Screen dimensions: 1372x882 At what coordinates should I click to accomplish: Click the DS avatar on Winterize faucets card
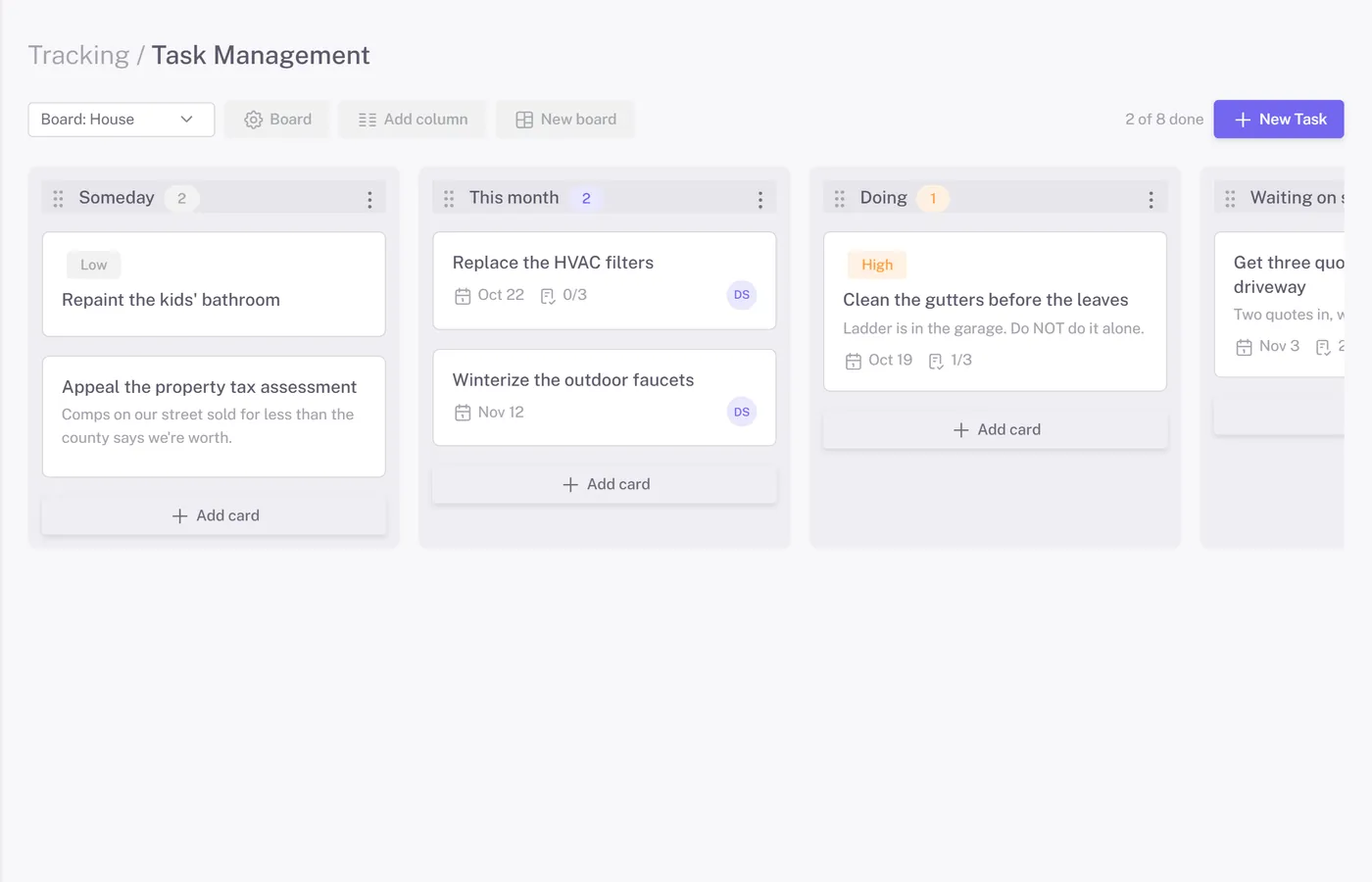pos(742,413)
